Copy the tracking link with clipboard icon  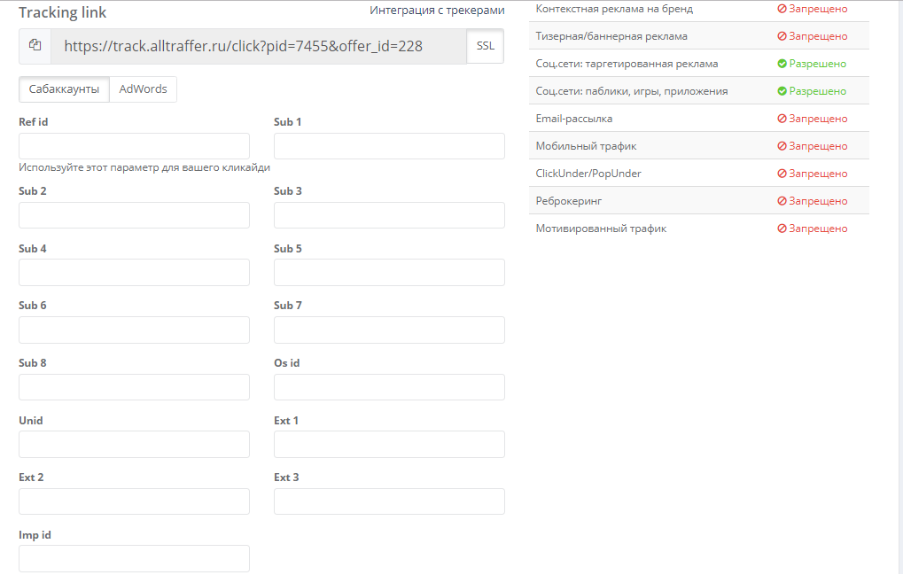click(x=35, y=45)
